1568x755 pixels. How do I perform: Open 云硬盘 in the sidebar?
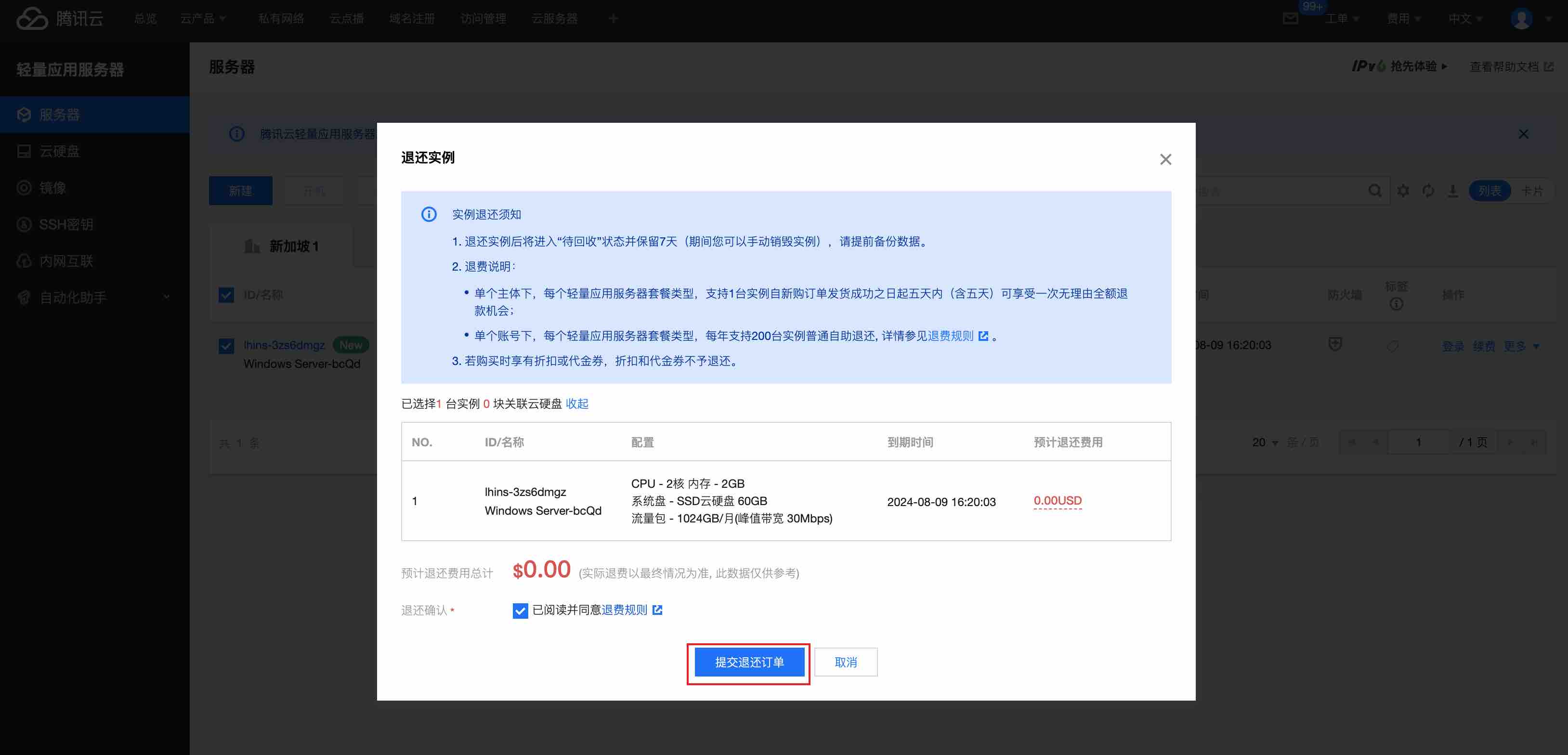coord(95,151)
